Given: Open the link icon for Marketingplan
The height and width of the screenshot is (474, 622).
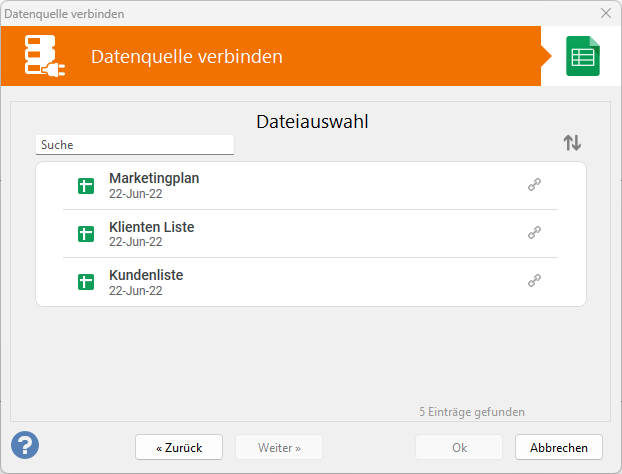Looking at the screenshot, I should [x=534, y=184].
